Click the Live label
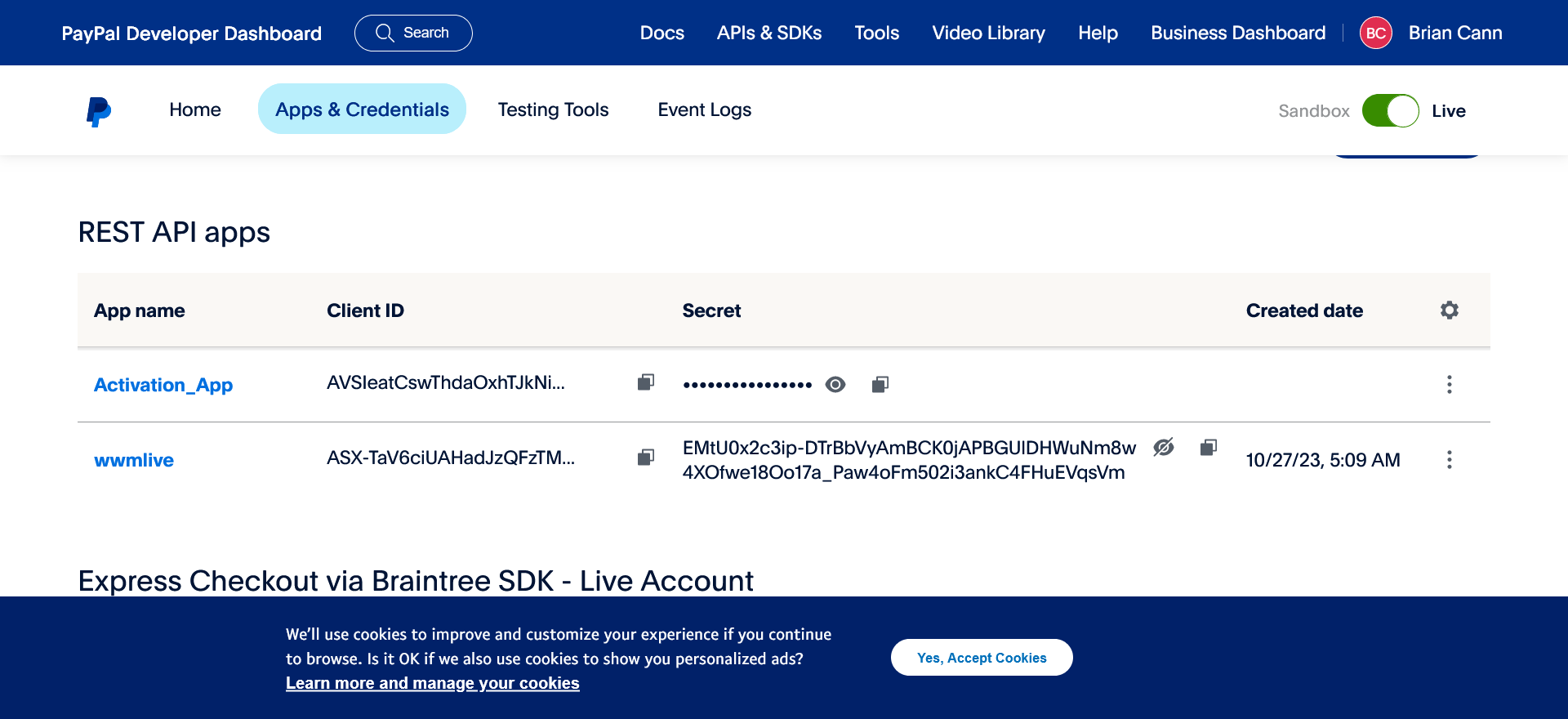The image size is (1568, 719). pos(1449,111)
